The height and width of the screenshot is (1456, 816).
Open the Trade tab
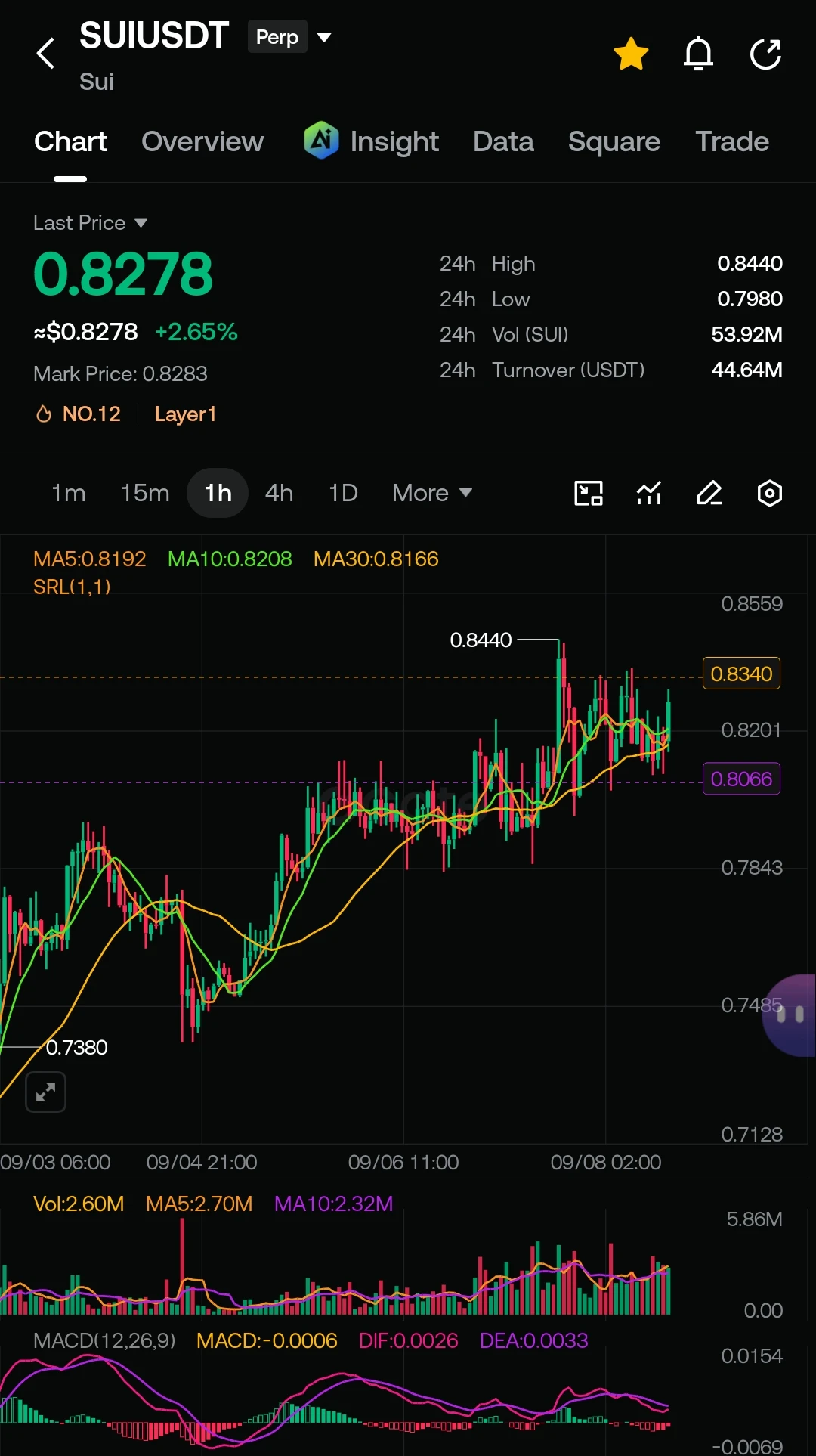click(x=732, y=141)
